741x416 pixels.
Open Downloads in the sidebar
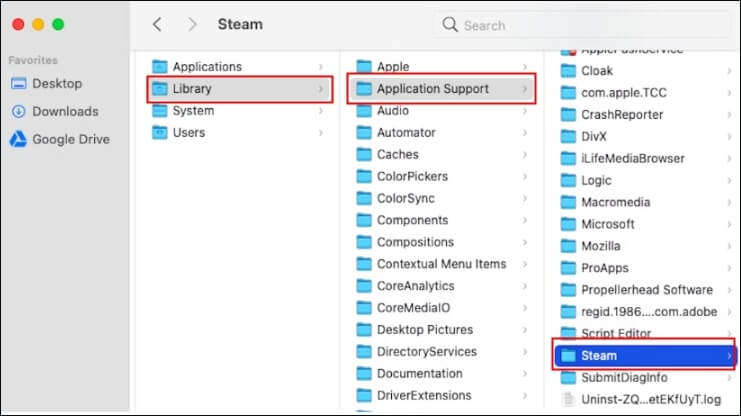click(65, 111)
